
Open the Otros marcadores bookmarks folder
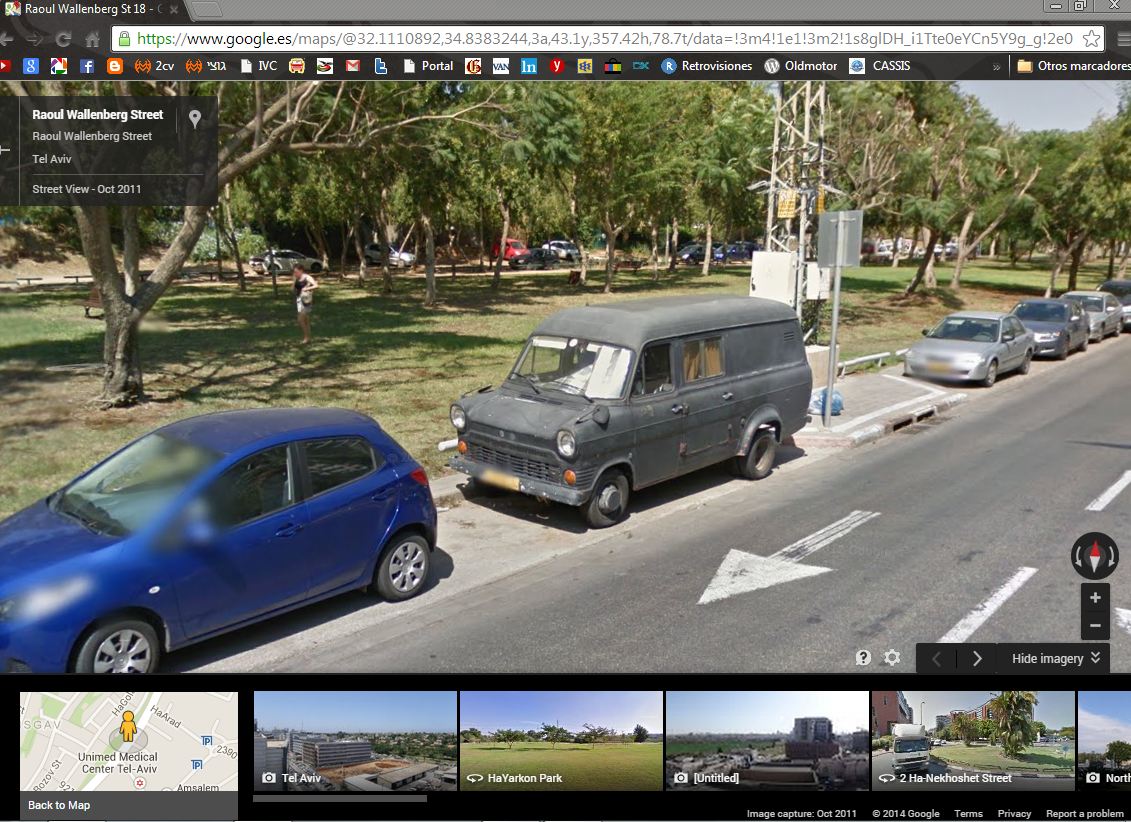tap(1072, 66)
